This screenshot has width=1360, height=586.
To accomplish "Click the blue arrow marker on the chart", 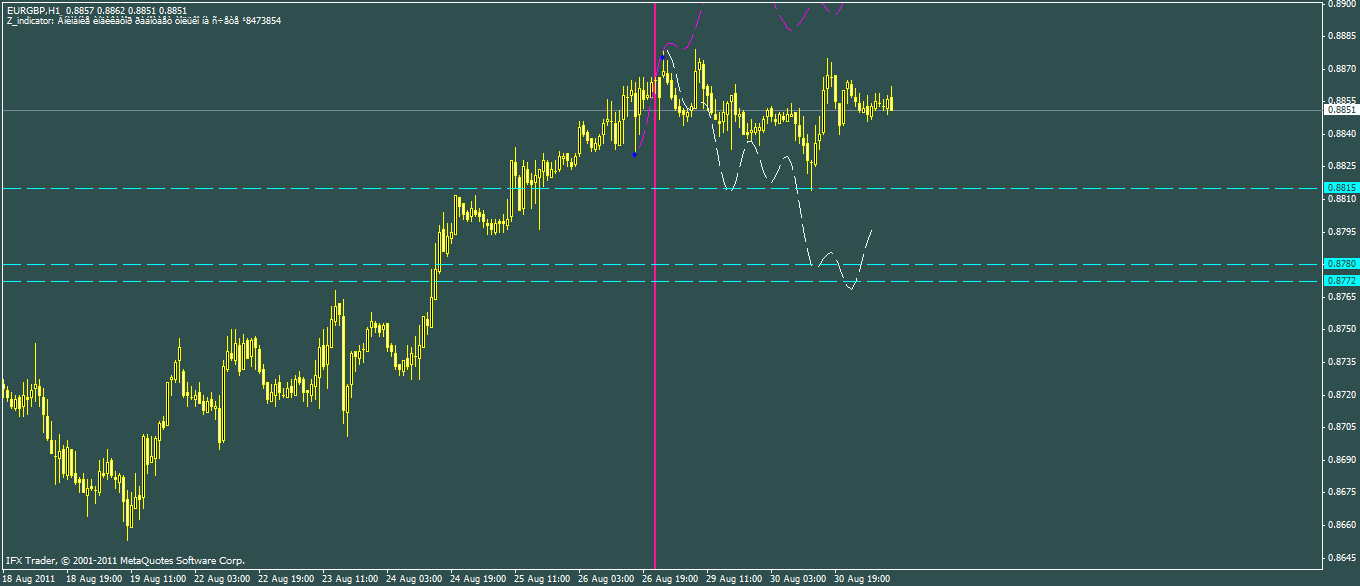I will click(x=635, y=154).
